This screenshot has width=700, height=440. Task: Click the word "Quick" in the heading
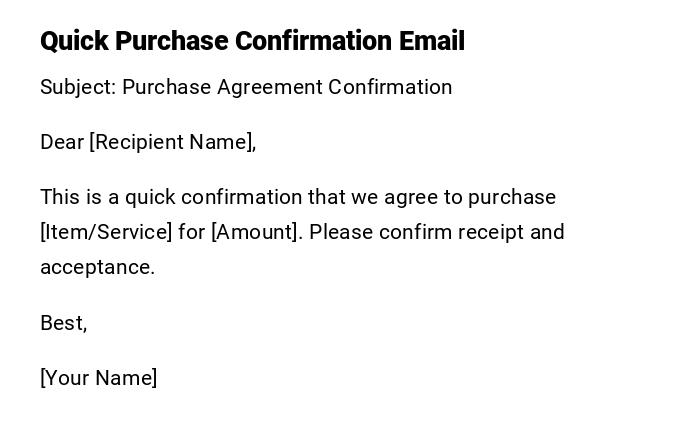(74, 41)
